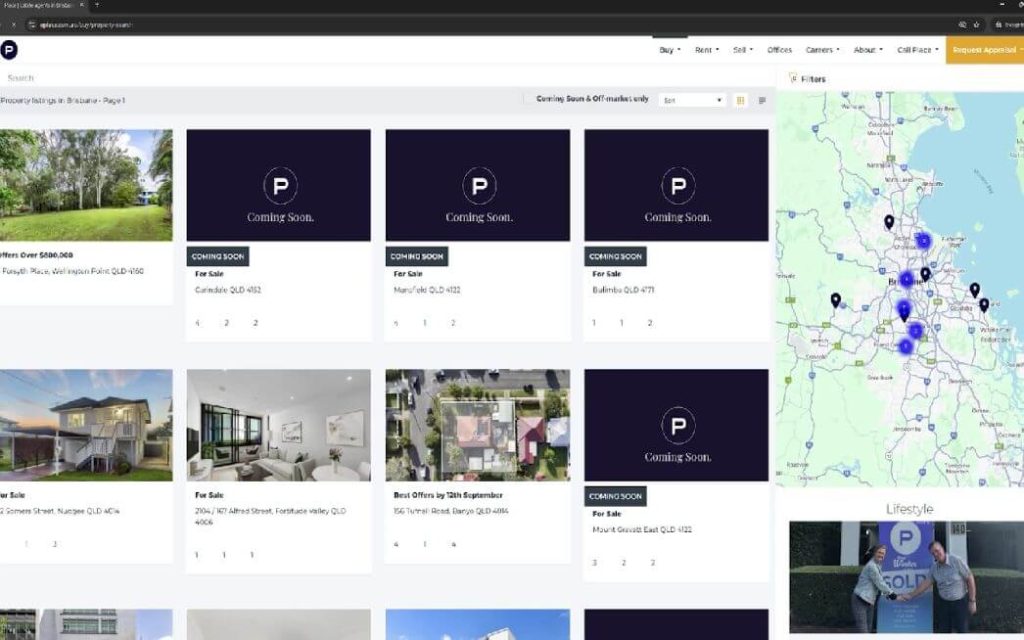Open the About menu item
Viewport: 1024px width, 640px height.
867,50
